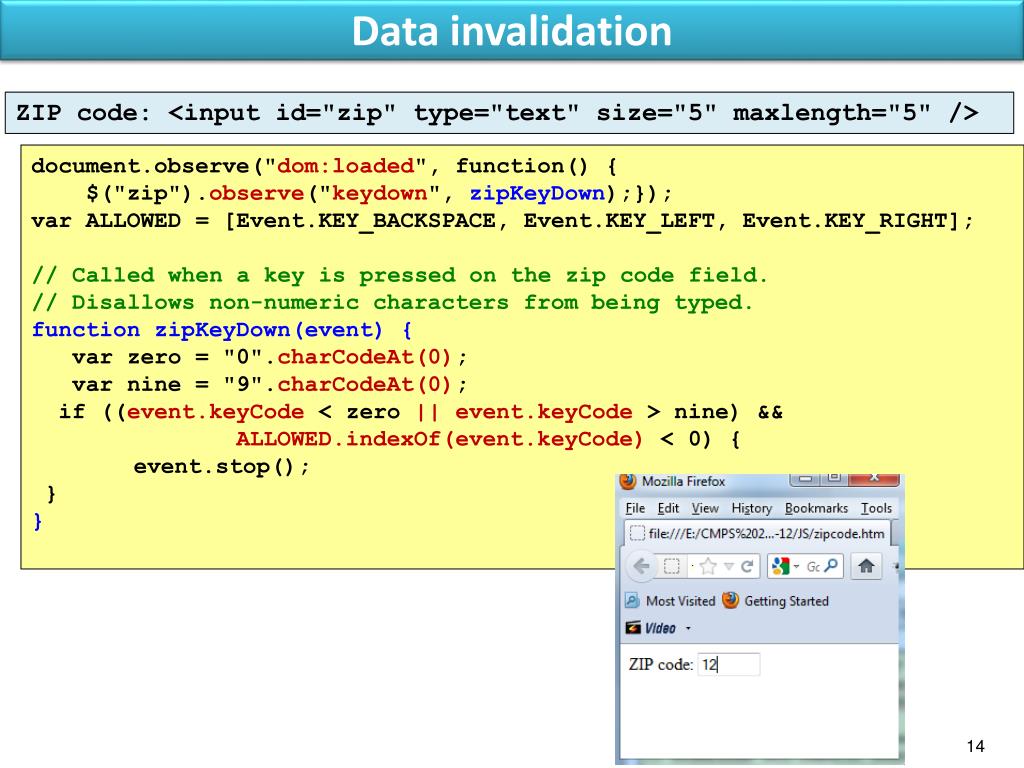Click the 'Event.KEY_BACKSPACE' text

[366, 221]
